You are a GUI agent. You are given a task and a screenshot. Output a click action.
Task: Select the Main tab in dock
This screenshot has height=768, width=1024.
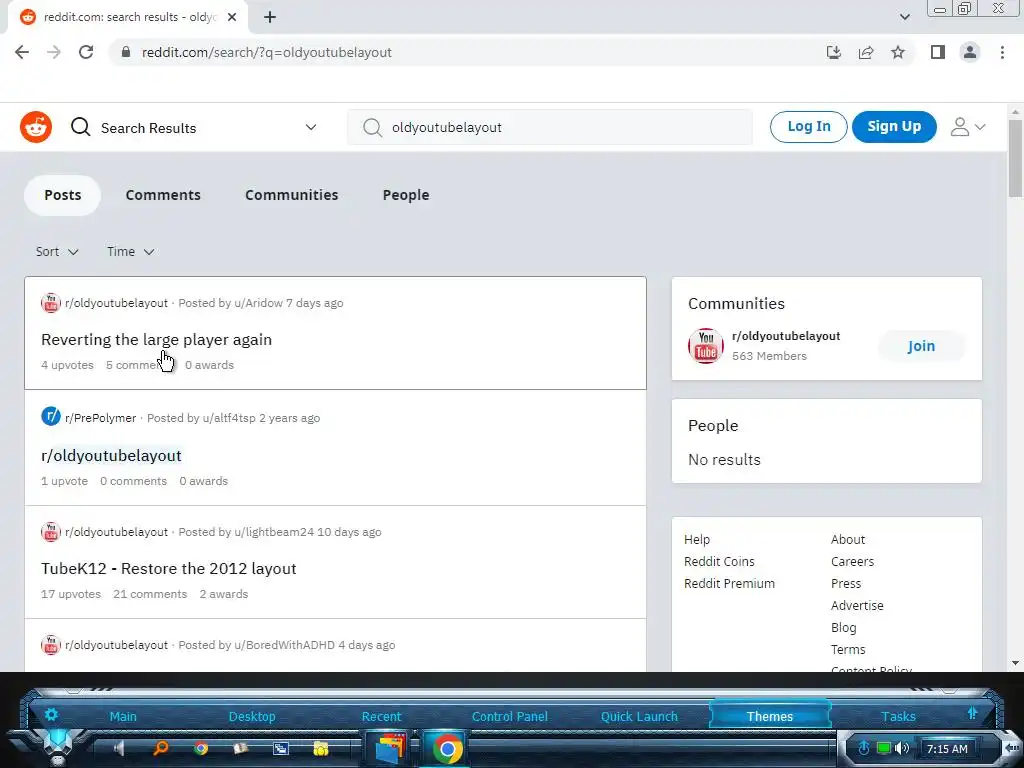pyautogui.click(x=123, y=716)
